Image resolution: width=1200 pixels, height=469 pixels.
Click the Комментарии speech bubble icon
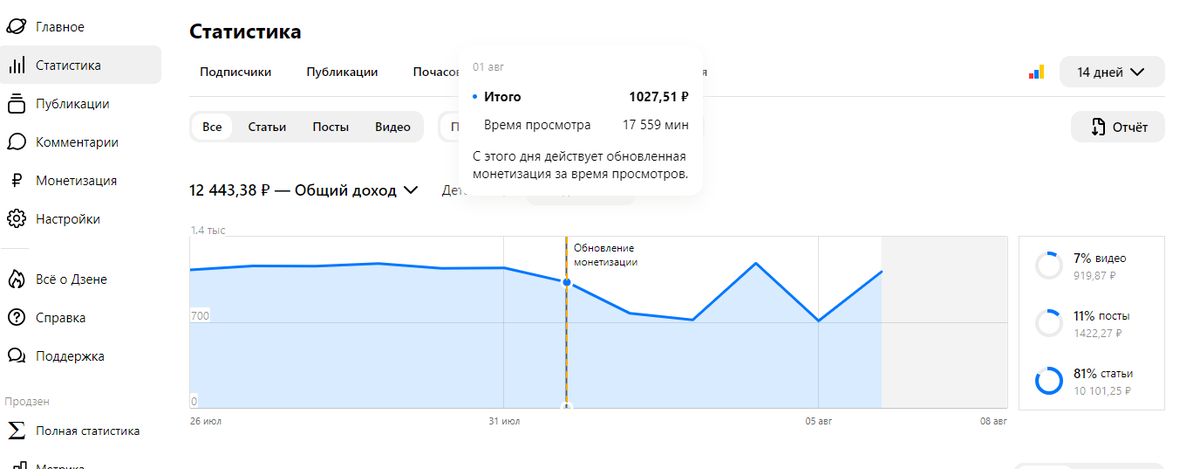(17, 142)
